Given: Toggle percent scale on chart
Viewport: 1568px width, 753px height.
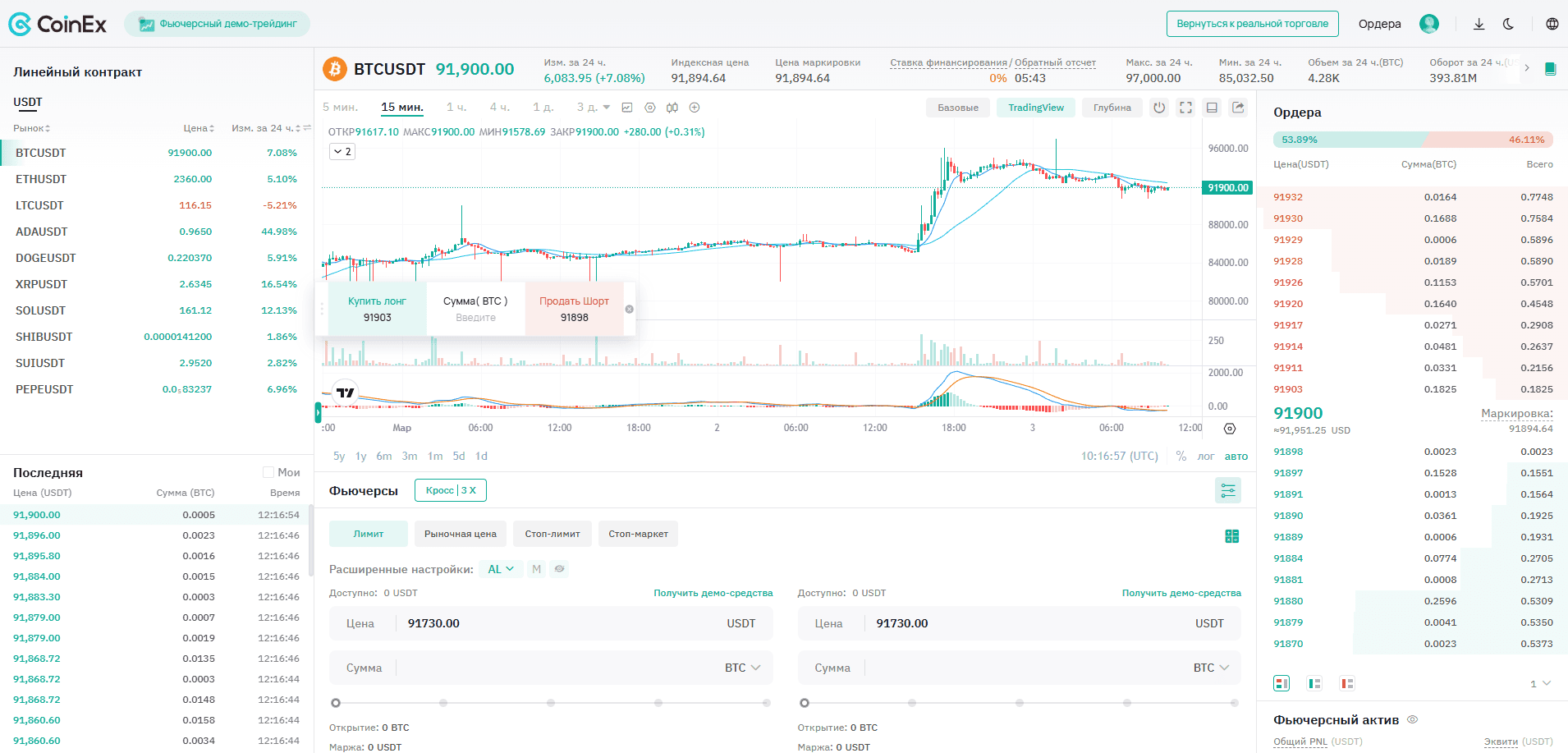Looking at the screenshot, I should tap(1181, 456).
